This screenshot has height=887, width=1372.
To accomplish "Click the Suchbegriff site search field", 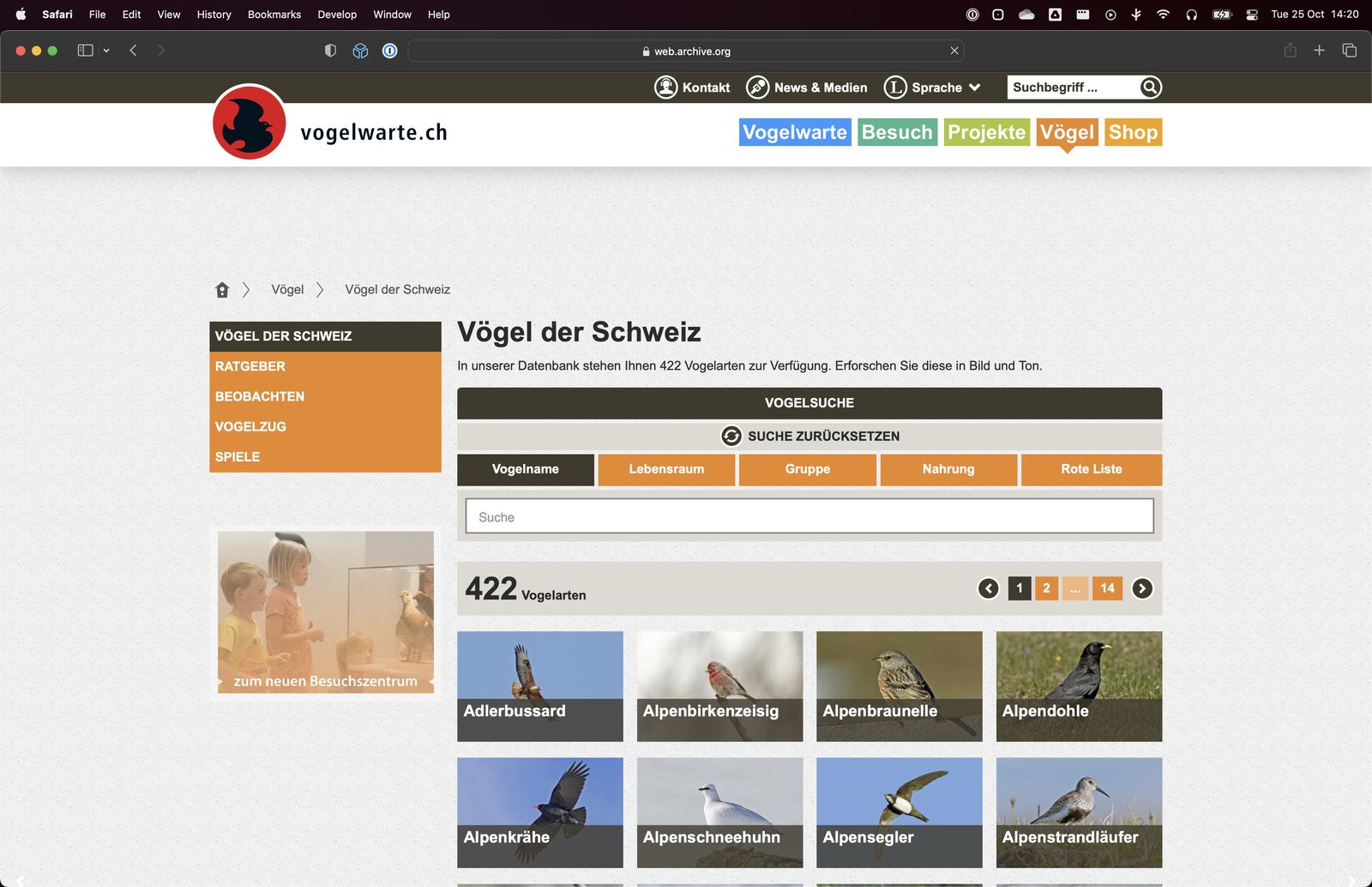I will pyautogui.click(x=1073, y=87).
